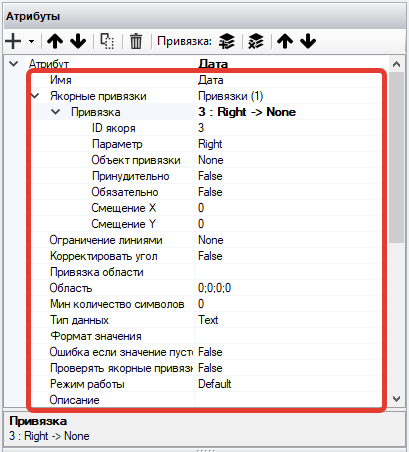409x452 pixels.
Task: Click the plus icon to add attribute
Action: 13,41
